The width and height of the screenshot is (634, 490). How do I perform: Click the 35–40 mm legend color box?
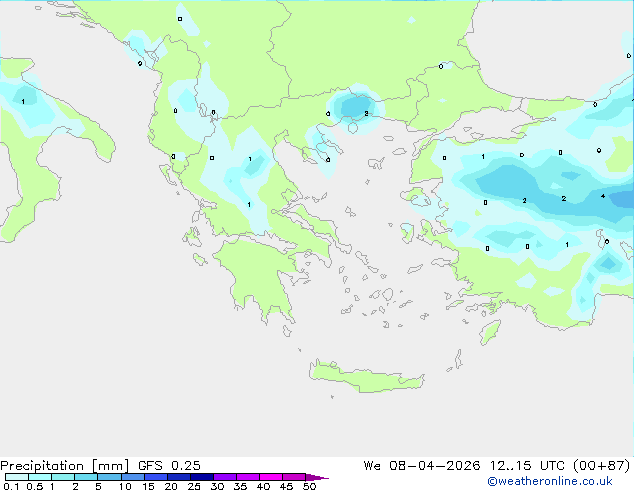tap(247, 477)
